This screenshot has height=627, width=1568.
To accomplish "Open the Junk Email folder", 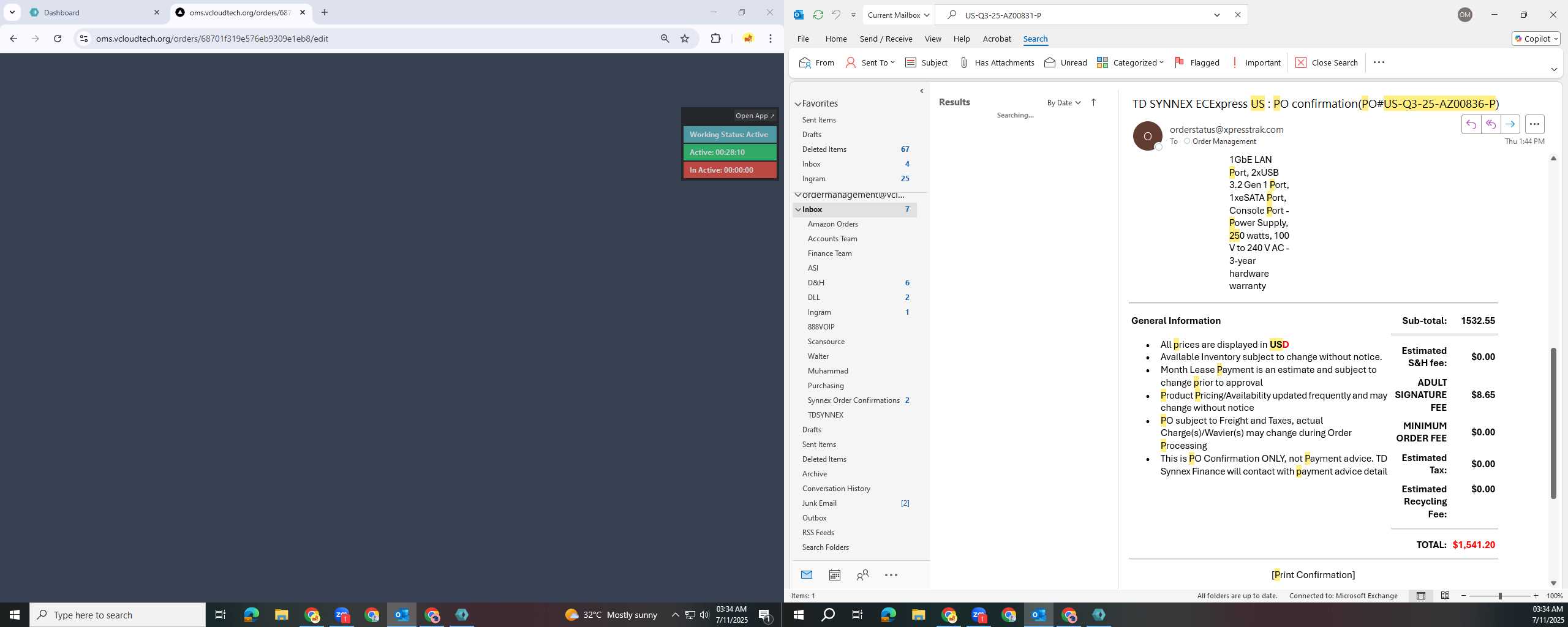I will pos(854,503).
